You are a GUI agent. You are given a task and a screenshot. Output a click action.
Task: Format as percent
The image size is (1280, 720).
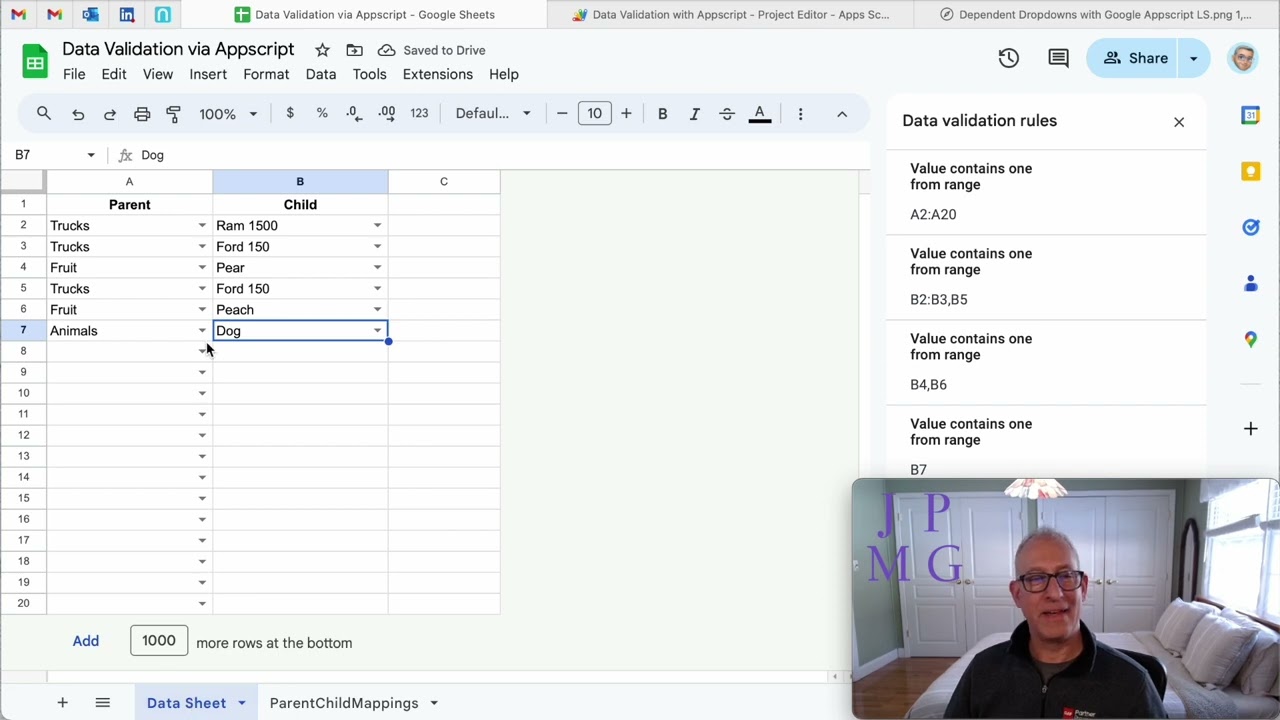tap(322, 113)
